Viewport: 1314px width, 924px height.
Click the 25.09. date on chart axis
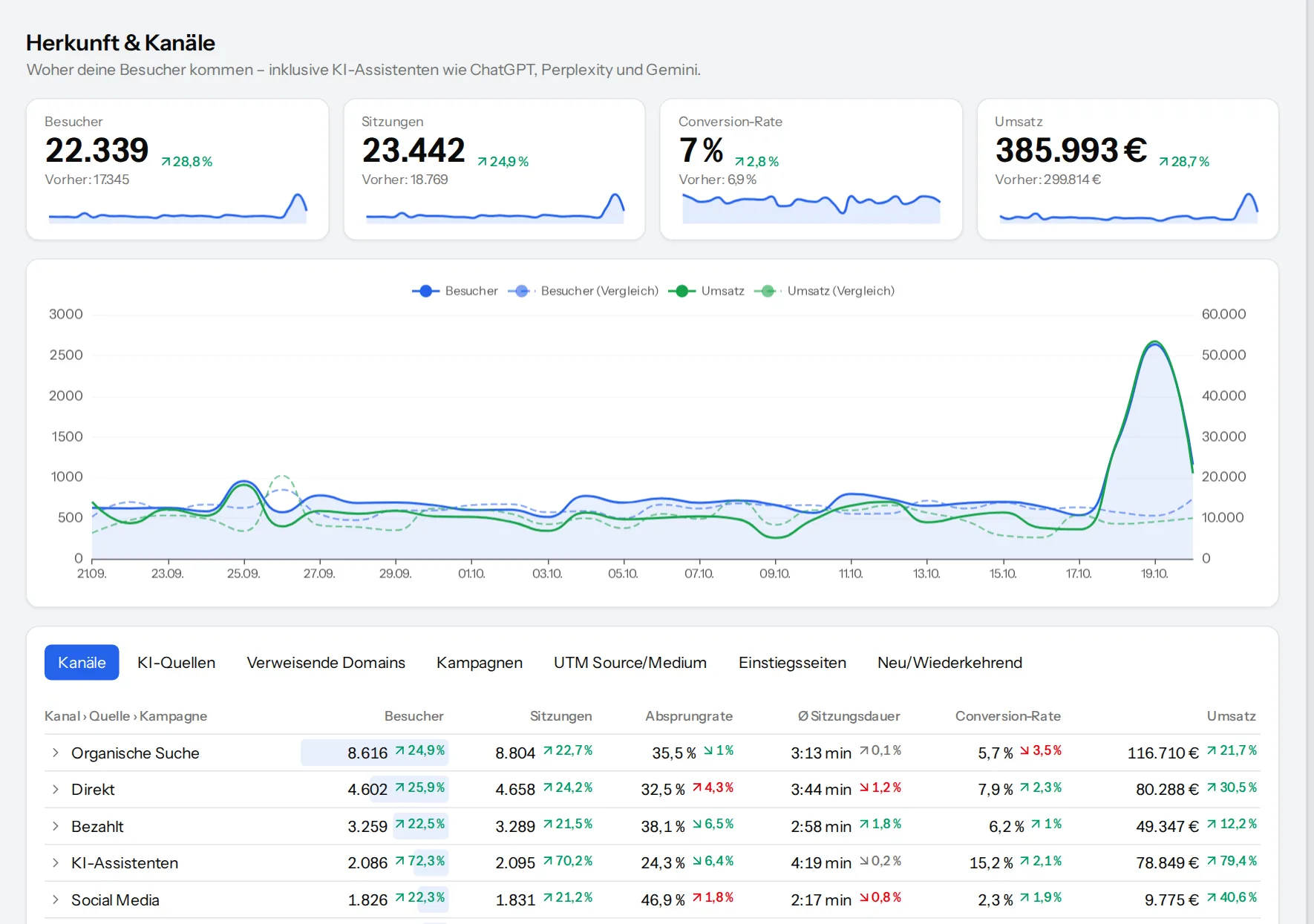click(243, 574)
